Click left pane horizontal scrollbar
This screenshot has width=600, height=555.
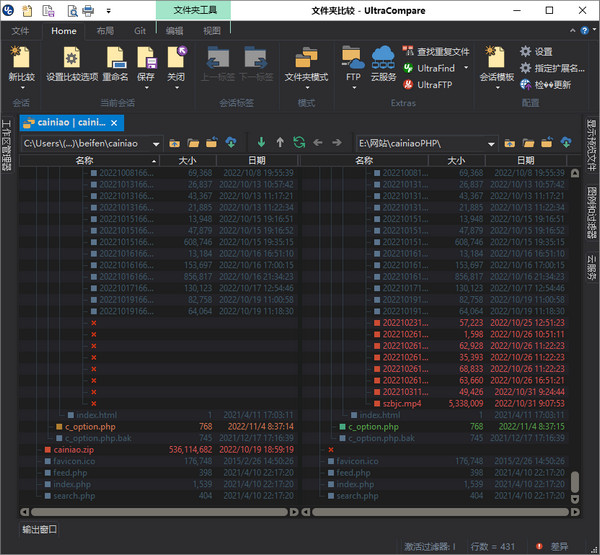tap(159, 512)
